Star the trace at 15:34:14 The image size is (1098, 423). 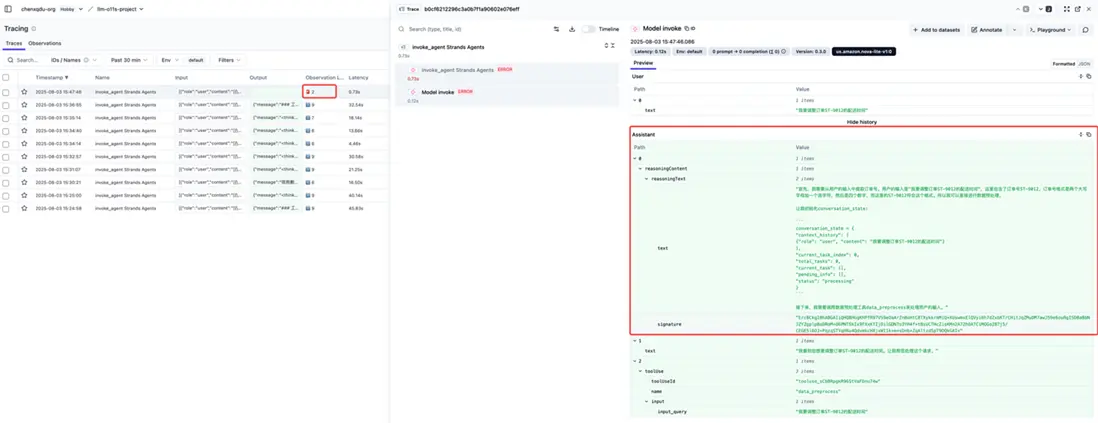pos(24,144)
